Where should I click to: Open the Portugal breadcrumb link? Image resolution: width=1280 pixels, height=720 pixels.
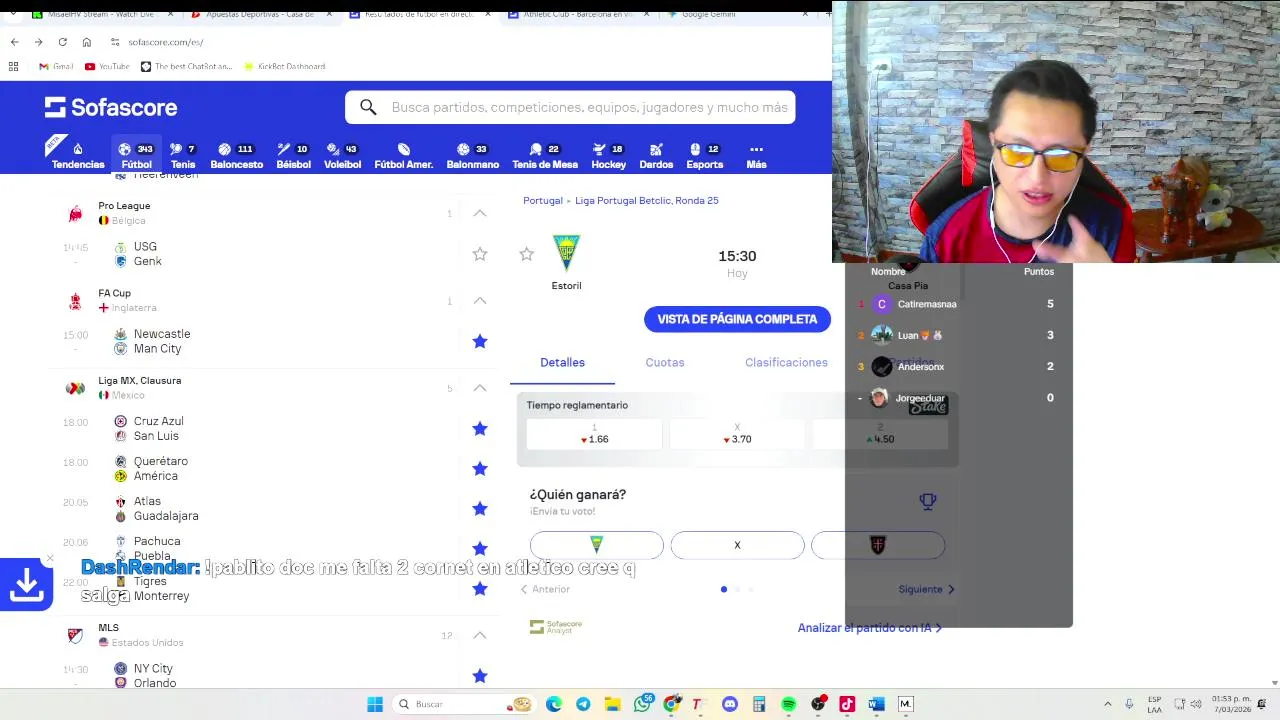[x=543, y=200]
